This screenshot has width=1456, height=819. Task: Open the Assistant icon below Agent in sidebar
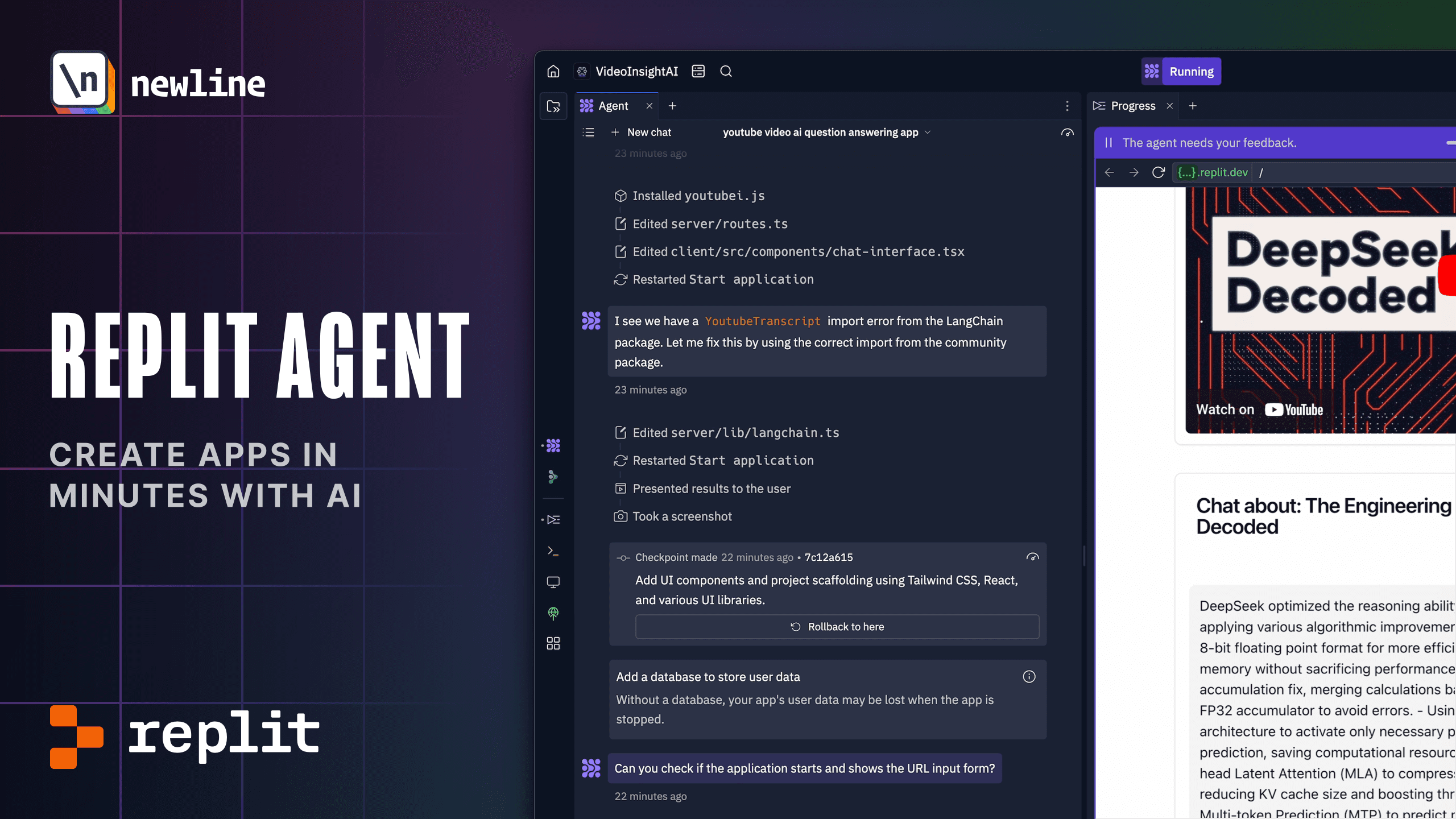553,477
